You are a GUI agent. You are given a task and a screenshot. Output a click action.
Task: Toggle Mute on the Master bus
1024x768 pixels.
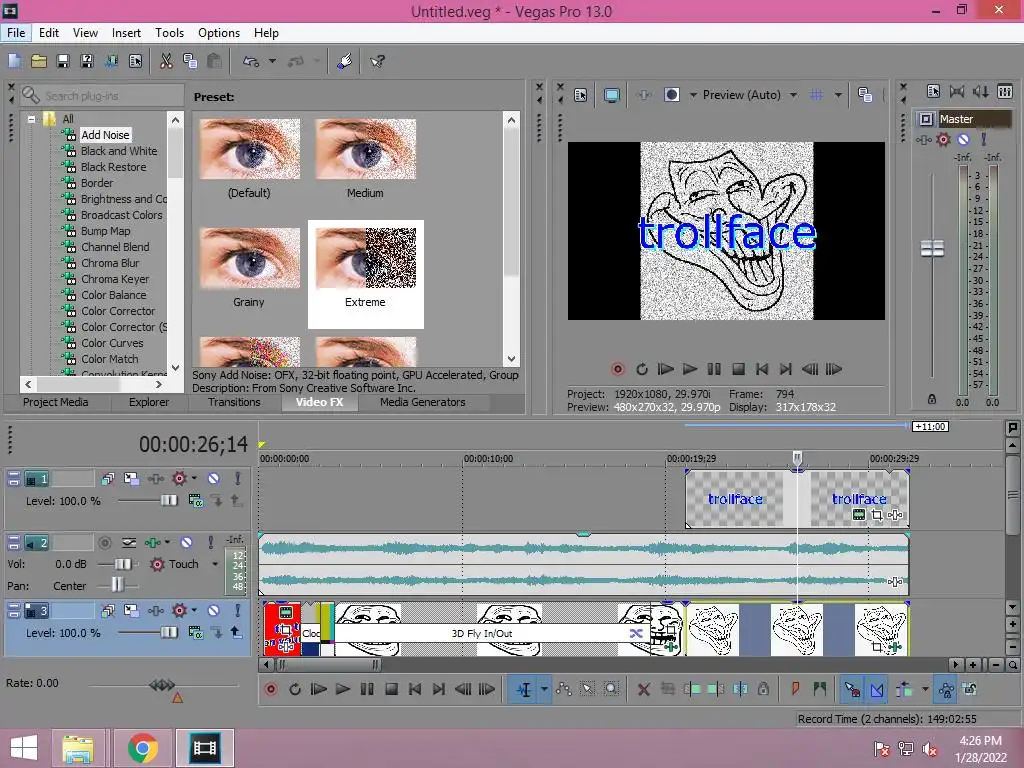point(963,139)
